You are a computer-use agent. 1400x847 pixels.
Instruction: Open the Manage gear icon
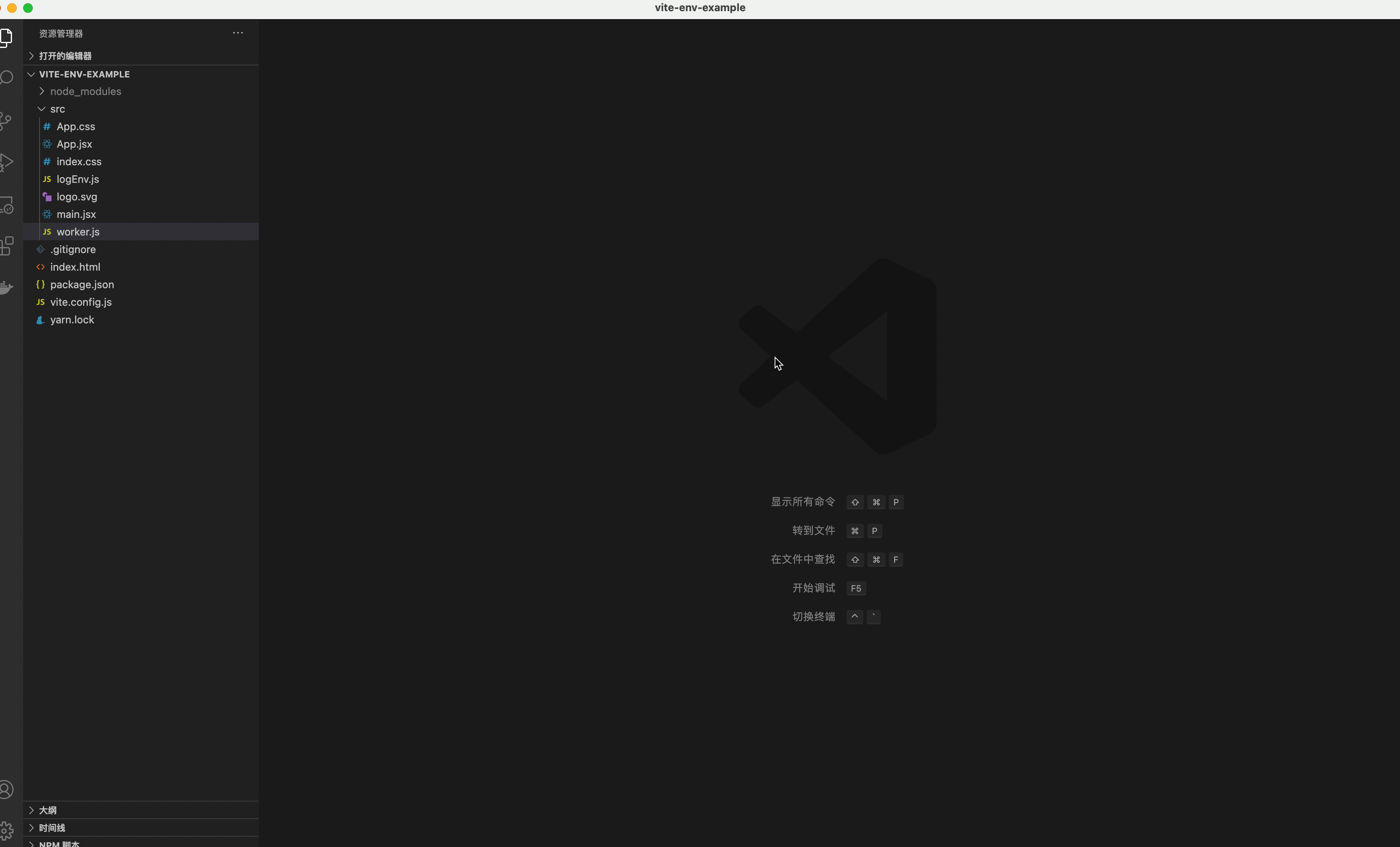click(6, 831)
